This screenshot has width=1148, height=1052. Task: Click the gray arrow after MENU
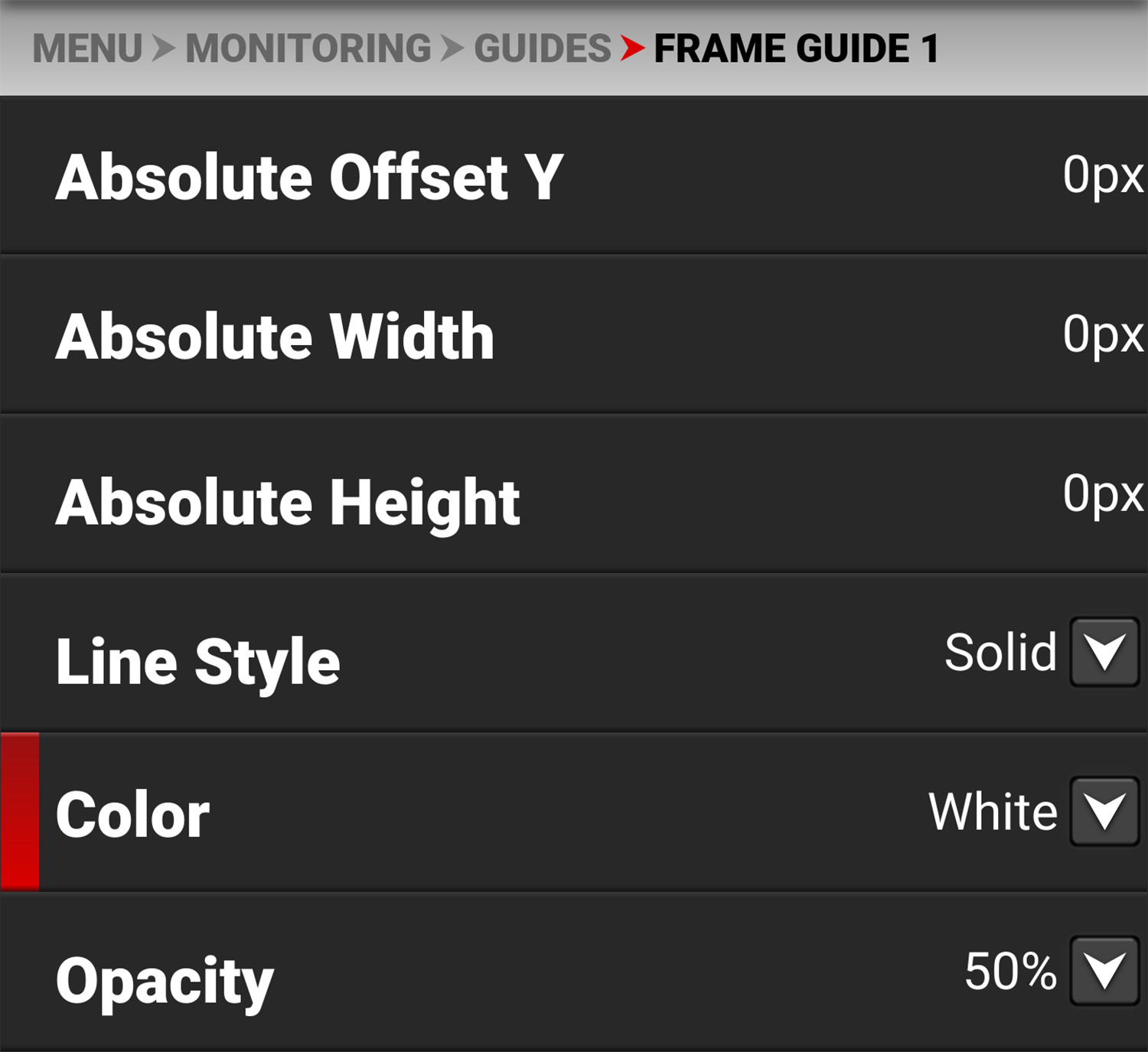pyautogui.click(x=163, y=48)
